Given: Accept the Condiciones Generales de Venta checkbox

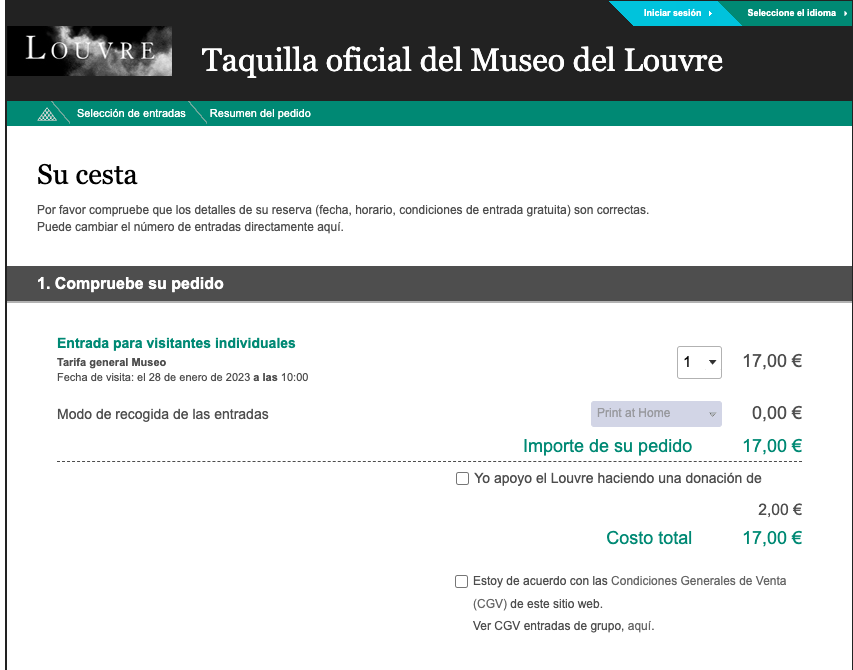Looking at the screenshot, I should click(x=461, y=581).
